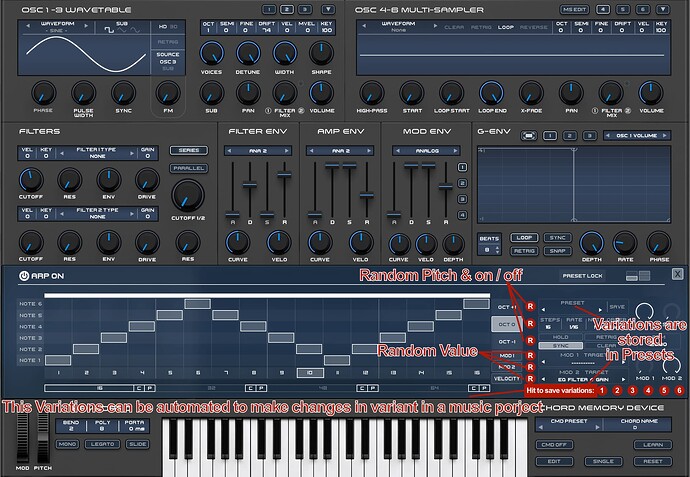The height and width of the screenshot is (477, 690).
Task: Enable HOLD in the arpeggiator
Action: point(561,337)
